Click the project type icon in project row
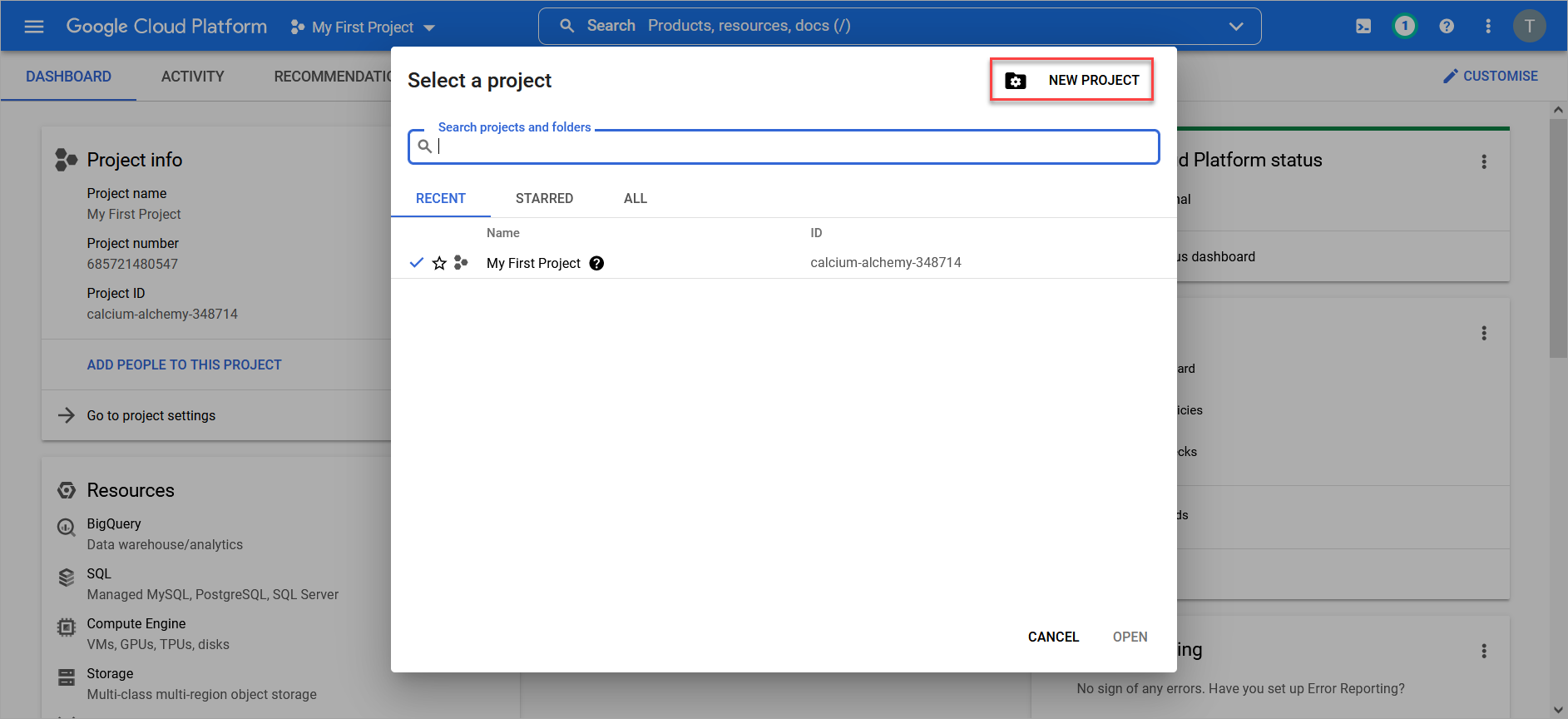The image size is (1568, 719). [x=461, y=263]
